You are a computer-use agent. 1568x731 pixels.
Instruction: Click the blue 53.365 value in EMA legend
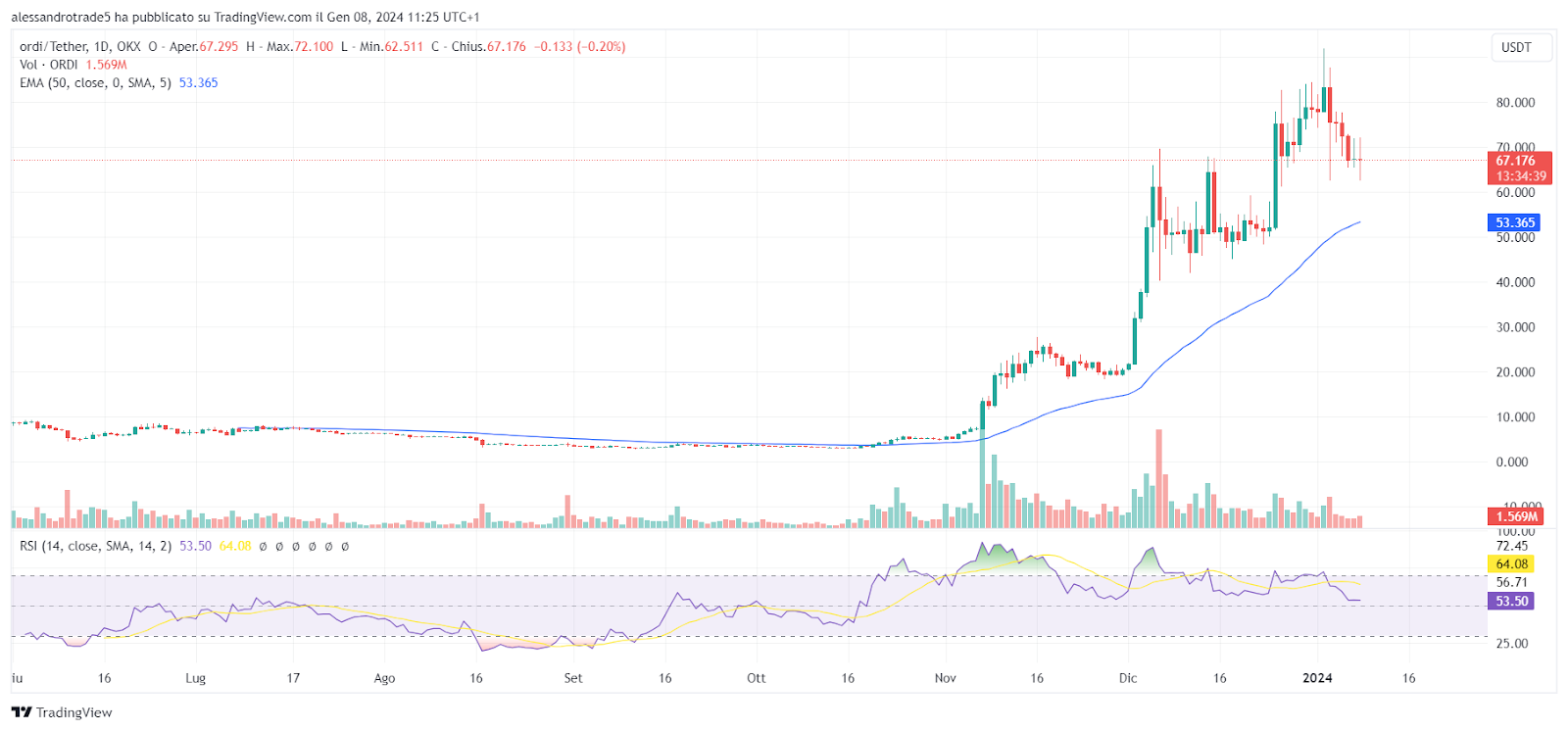click(199, 83)
